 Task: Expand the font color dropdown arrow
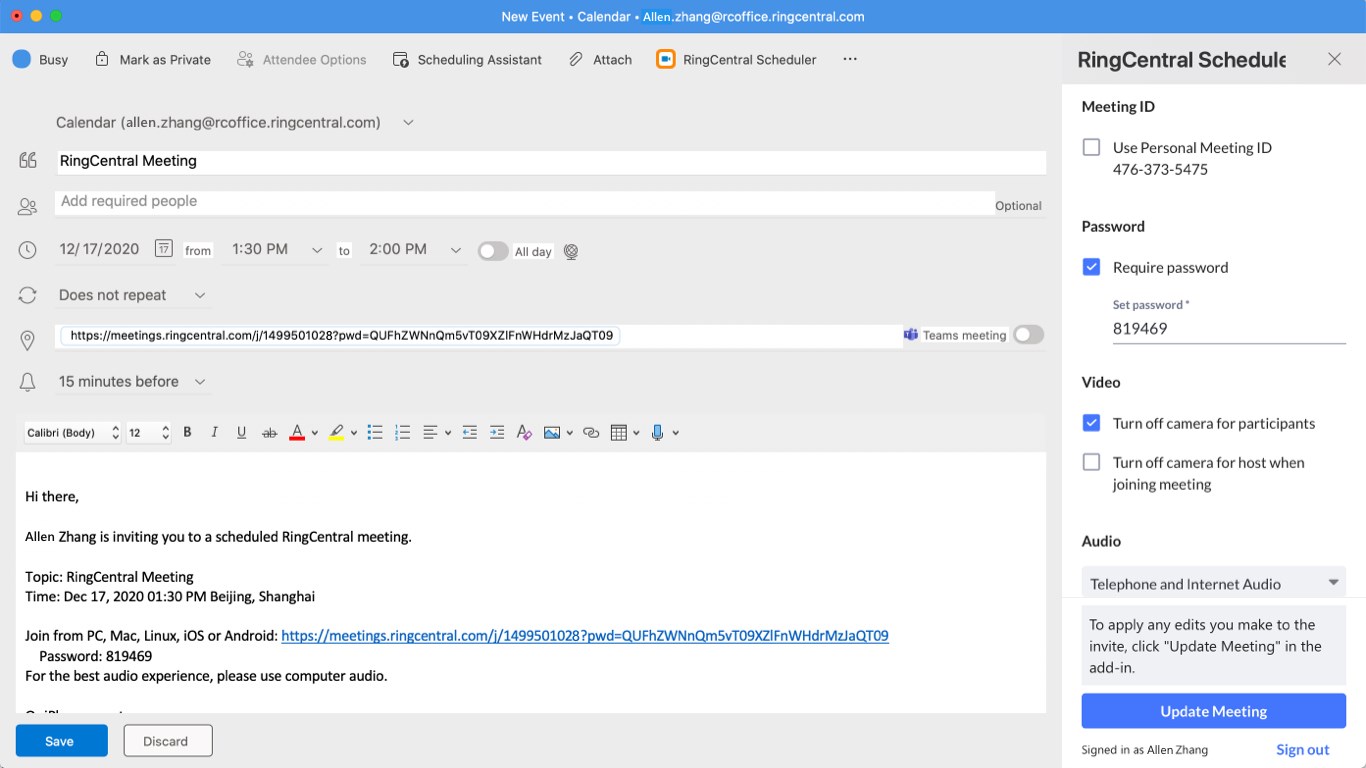315,433
